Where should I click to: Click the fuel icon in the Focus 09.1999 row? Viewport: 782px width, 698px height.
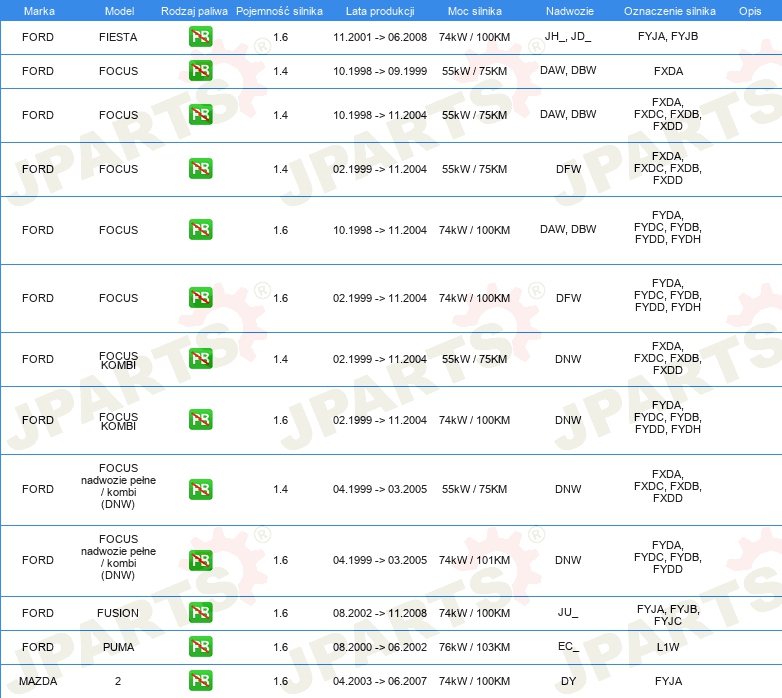pyautogui.click(x=200, y=71)
